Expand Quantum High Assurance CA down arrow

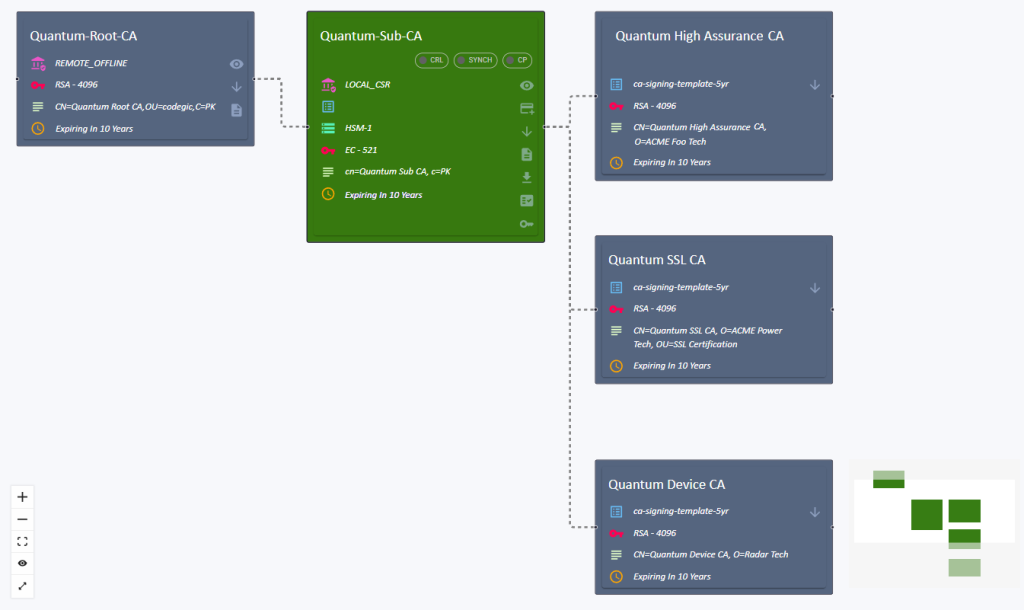815,85
